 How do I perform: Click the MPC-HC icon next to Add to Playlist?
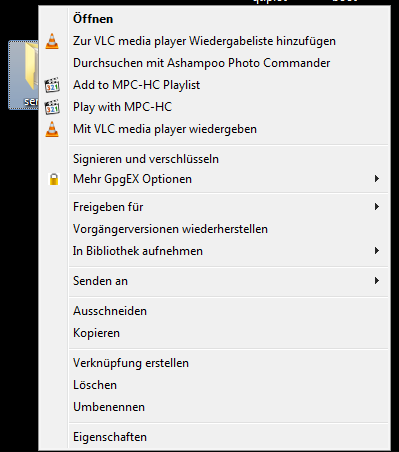coord(52,85)
